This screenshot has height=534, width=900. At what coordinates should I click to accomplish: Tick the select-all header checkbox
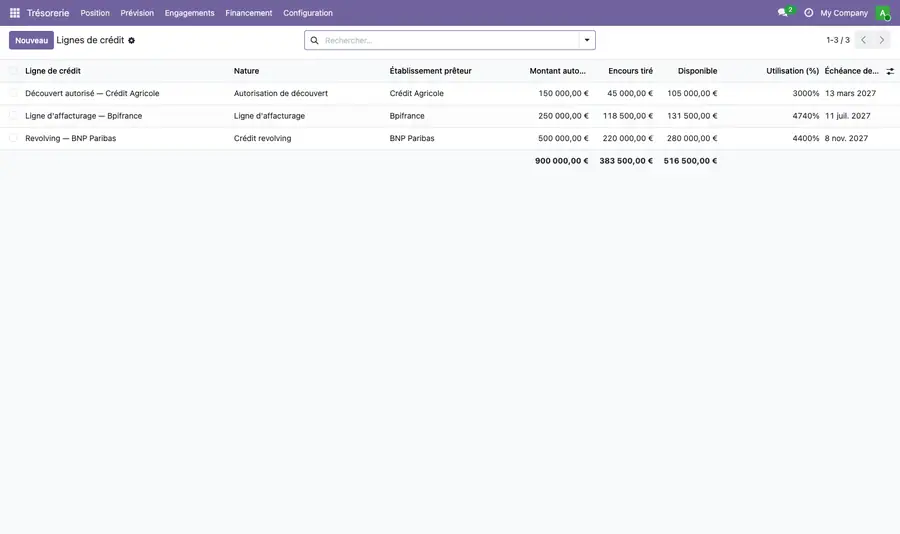pos(13,71)
